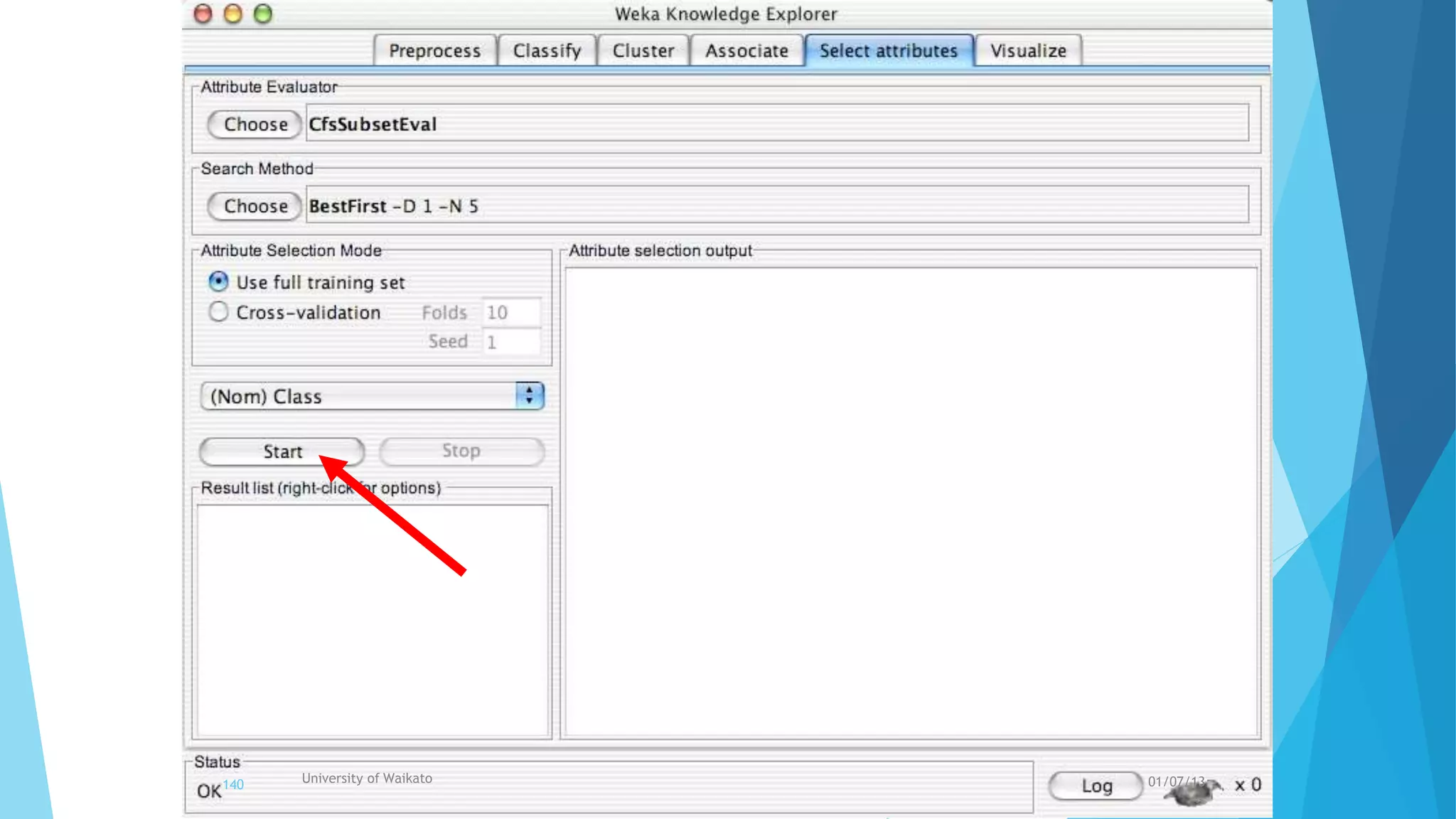1456x819 pixels.
Task: Click the CfsSubsetEval evaluator options field
Action: click(776, 124)
